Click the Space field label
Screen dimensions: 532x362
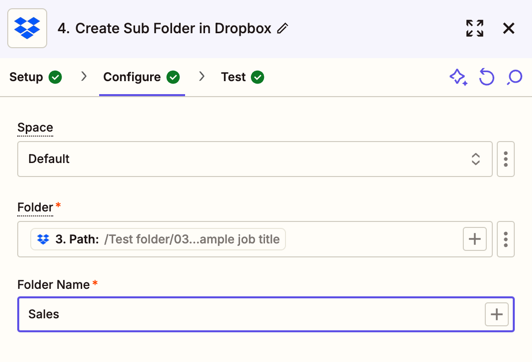pos(35,128)
